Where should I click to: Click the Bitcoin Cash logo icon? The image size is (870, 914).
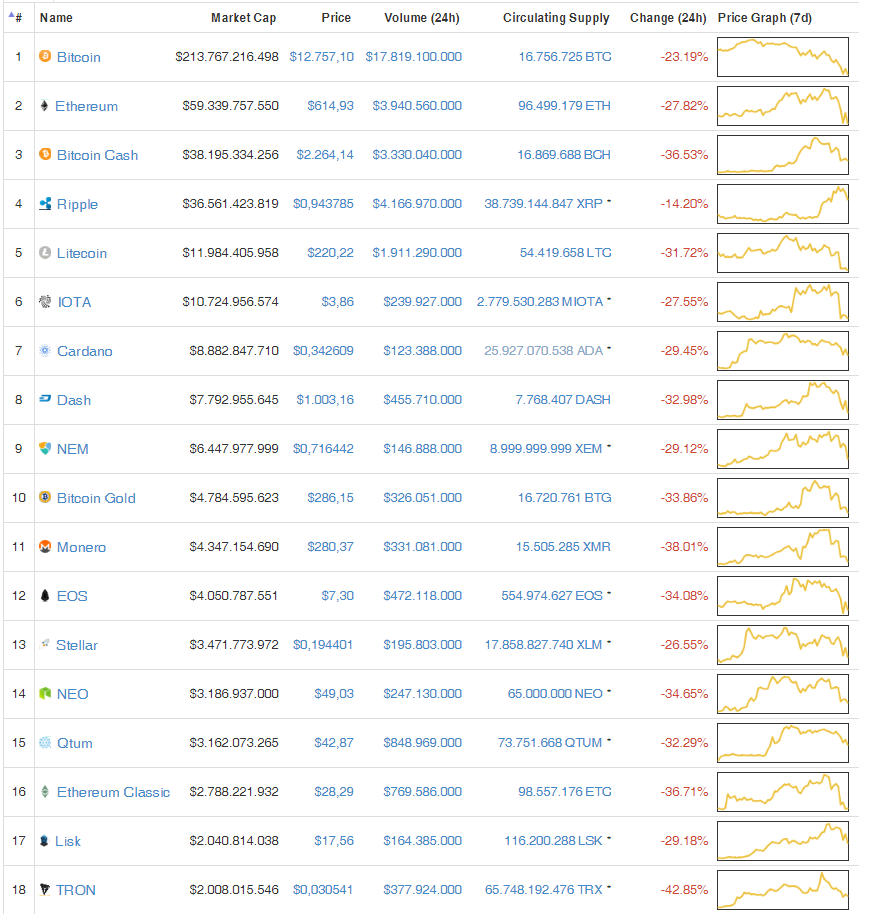pyautogui.click(x=44, y=155)
